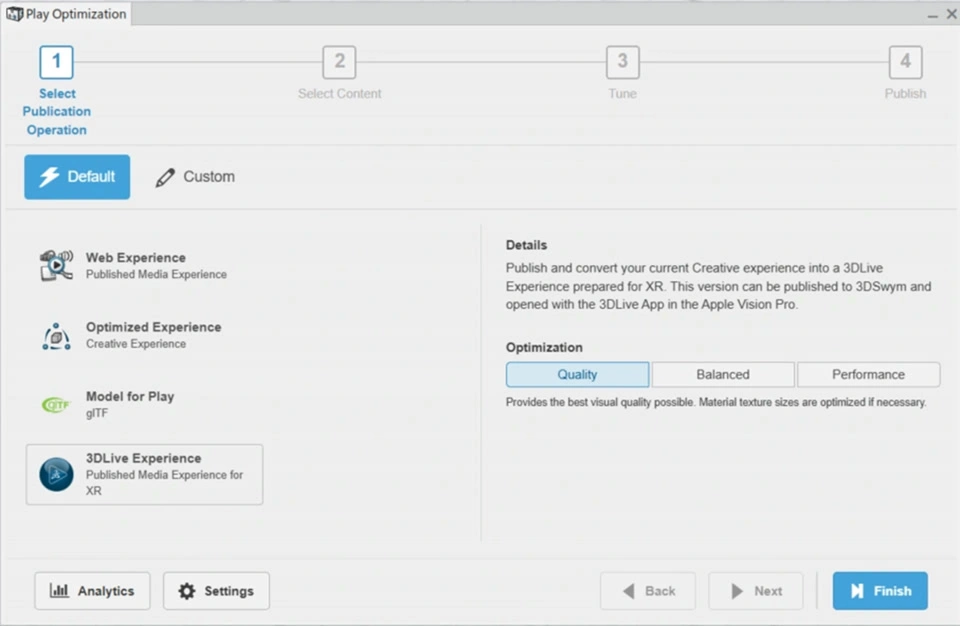Go Back to previous step

tap(648, 591)
